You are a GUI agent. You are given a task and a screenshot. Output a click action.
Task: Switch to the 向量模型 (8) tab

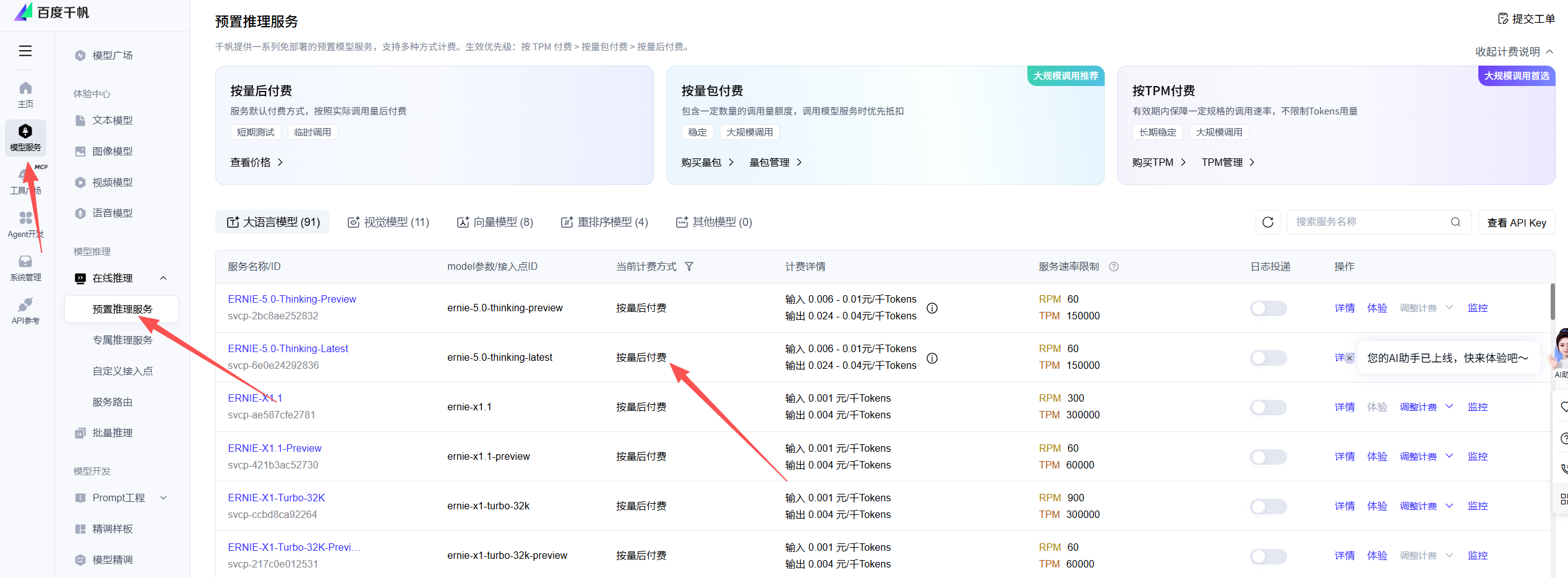click(x=495, y=222)
